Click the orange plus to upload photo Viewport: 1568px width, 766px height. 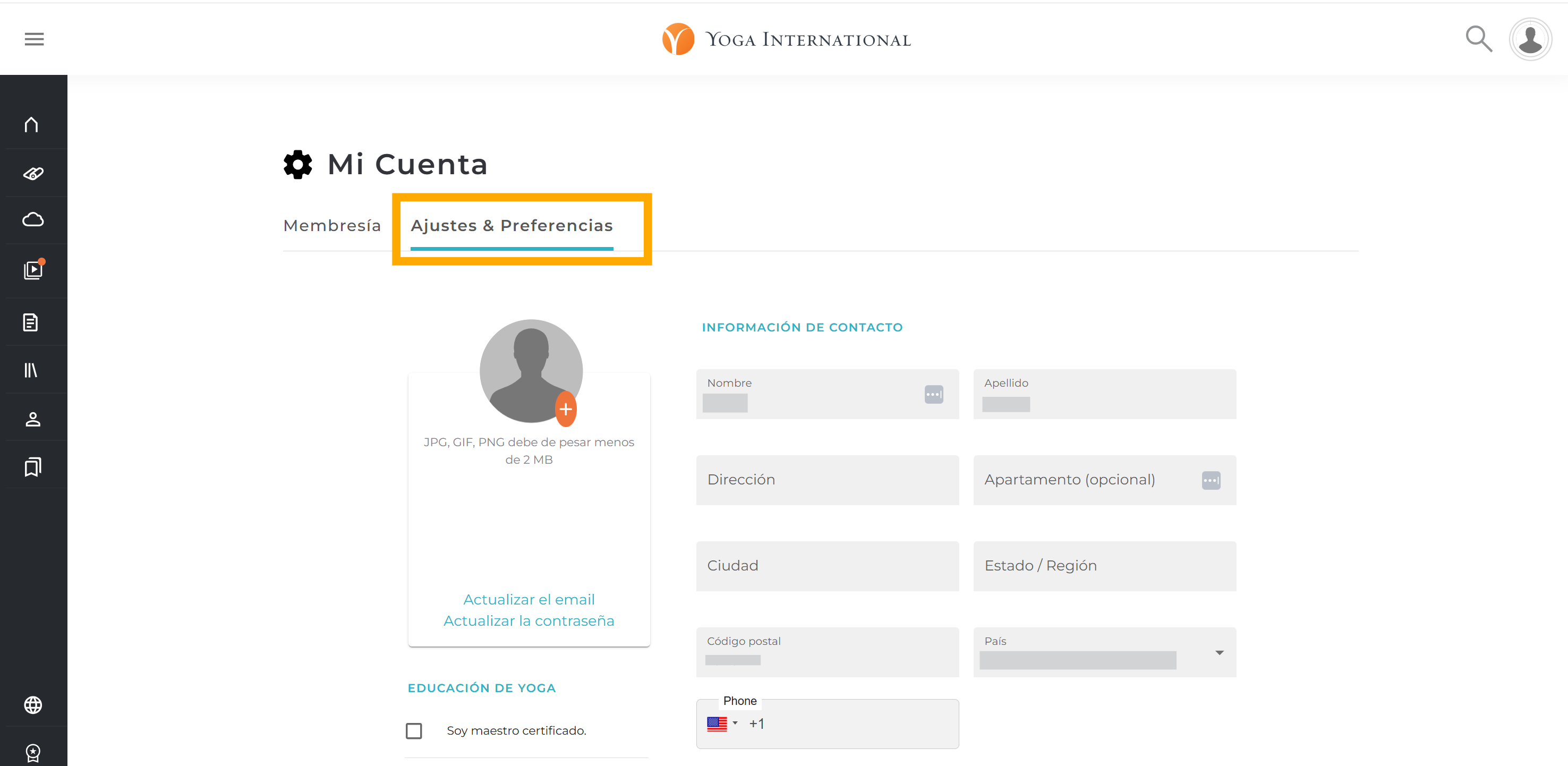(x=566, y=409)
